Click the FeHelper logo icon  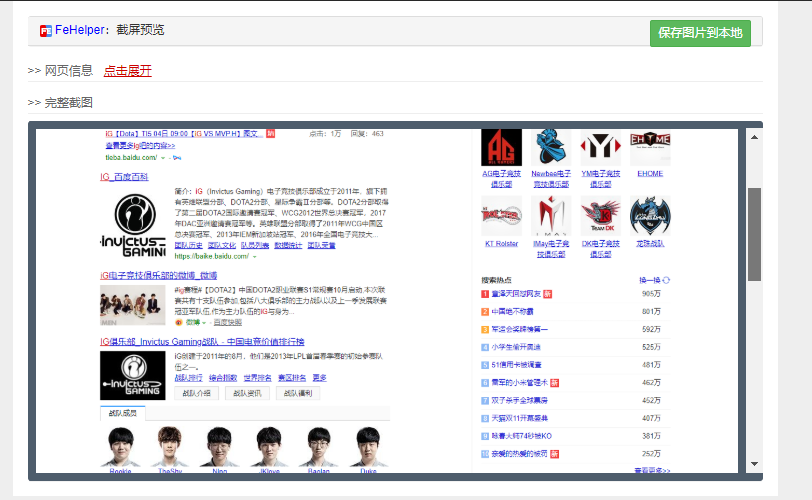[x=46, y=31]
